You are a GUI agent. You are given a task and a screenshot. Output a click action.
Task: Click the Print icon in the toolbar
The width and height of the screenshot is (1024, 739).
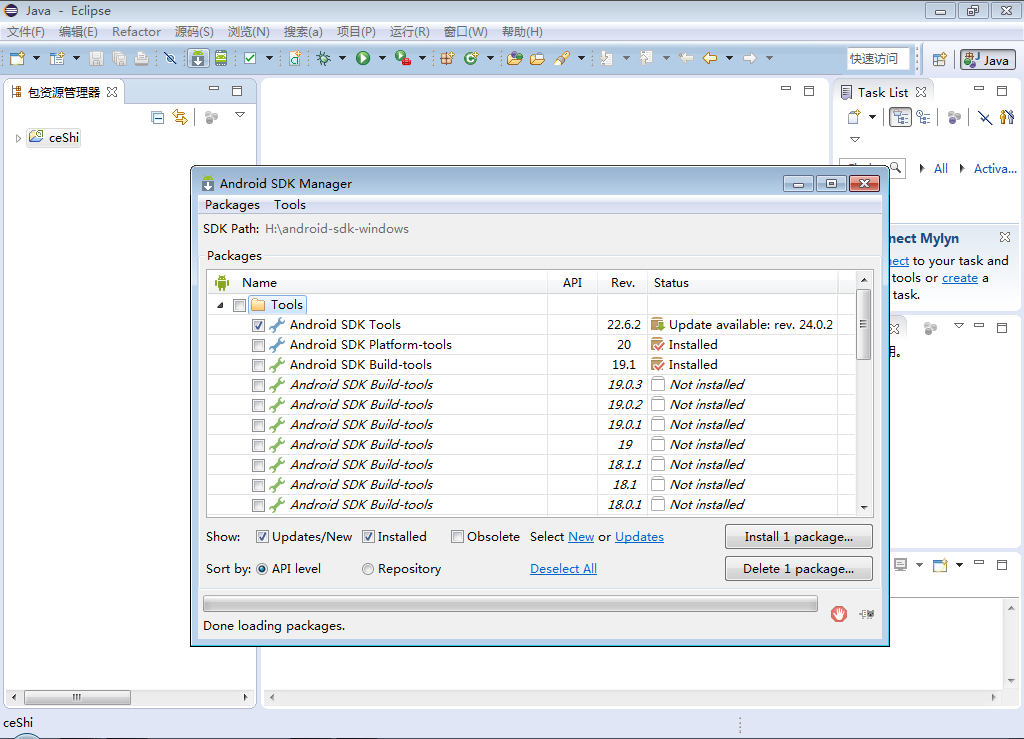[x=141, y=59]
